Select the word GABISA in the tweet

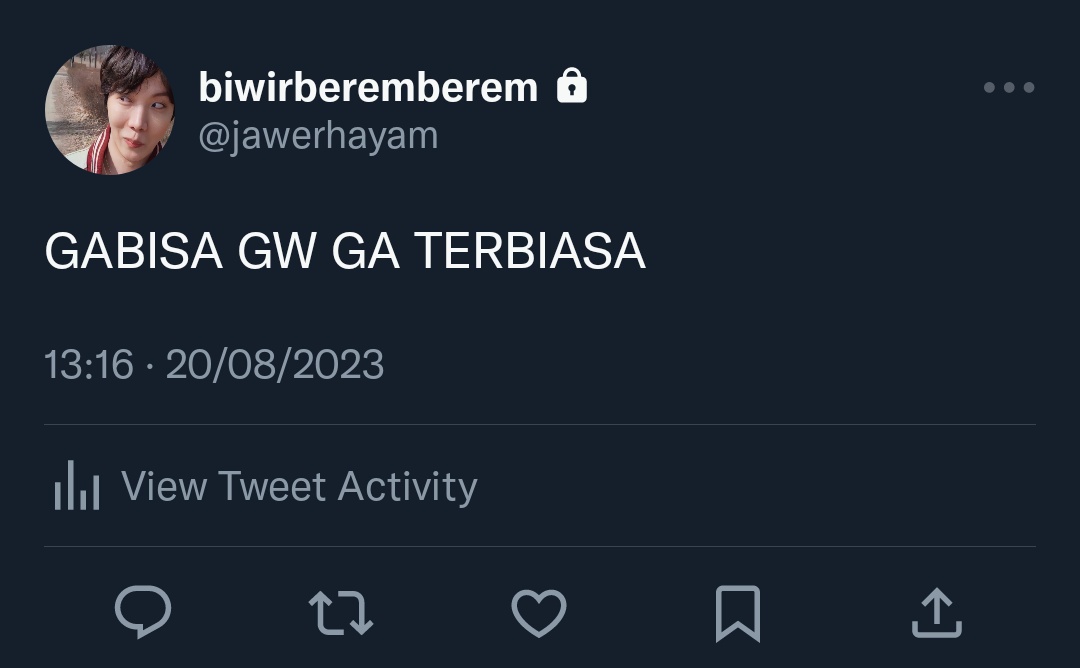point(134,251)
